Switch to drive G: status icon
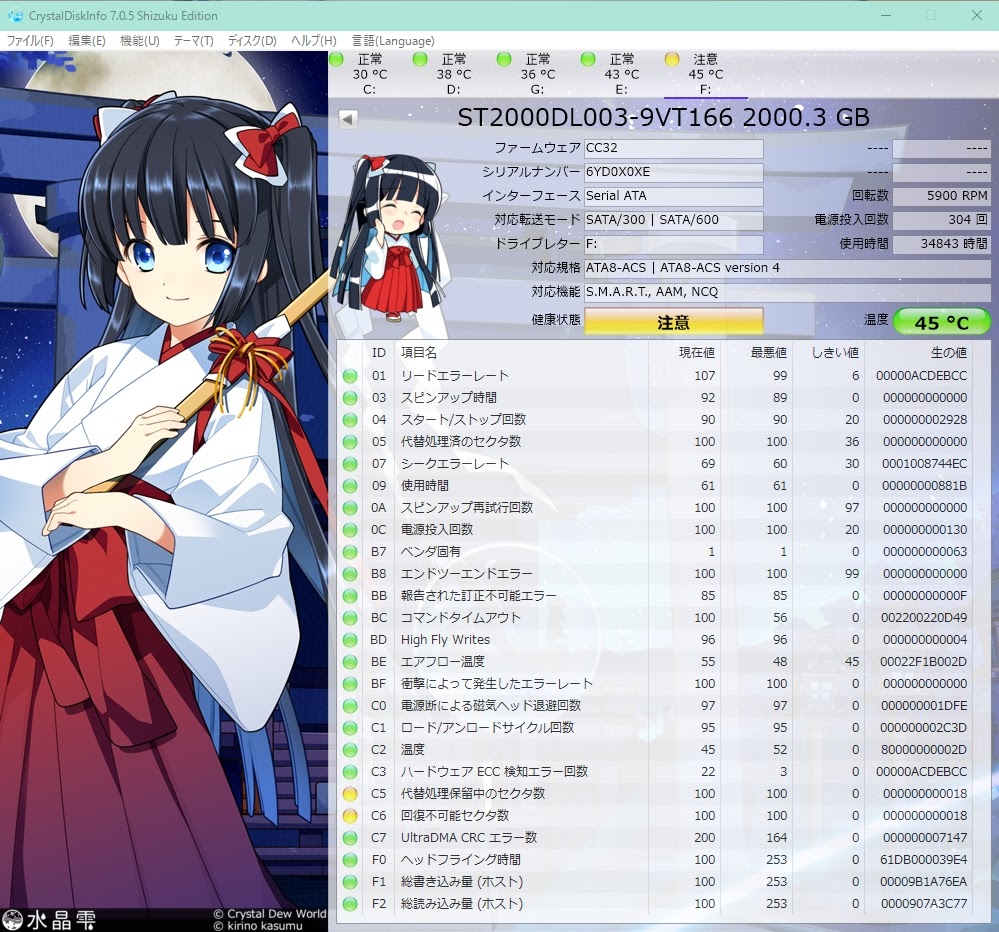This screenshot has height=932, width=999. (x=504, y=60)
